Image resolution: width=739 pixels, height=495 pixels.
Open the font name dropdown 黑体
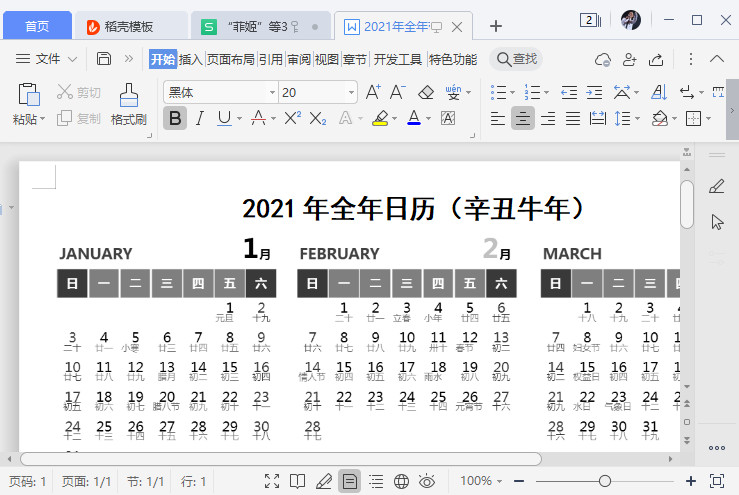point(272,92)
